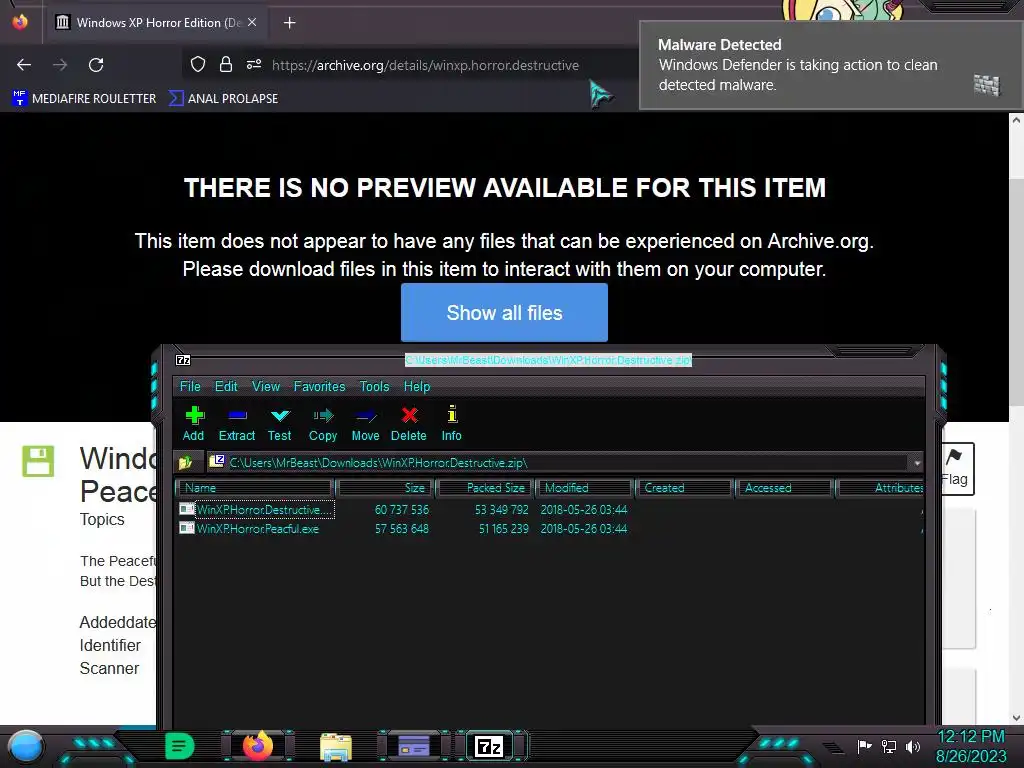Open the Info tool in 7-Zip

(451, 423)
